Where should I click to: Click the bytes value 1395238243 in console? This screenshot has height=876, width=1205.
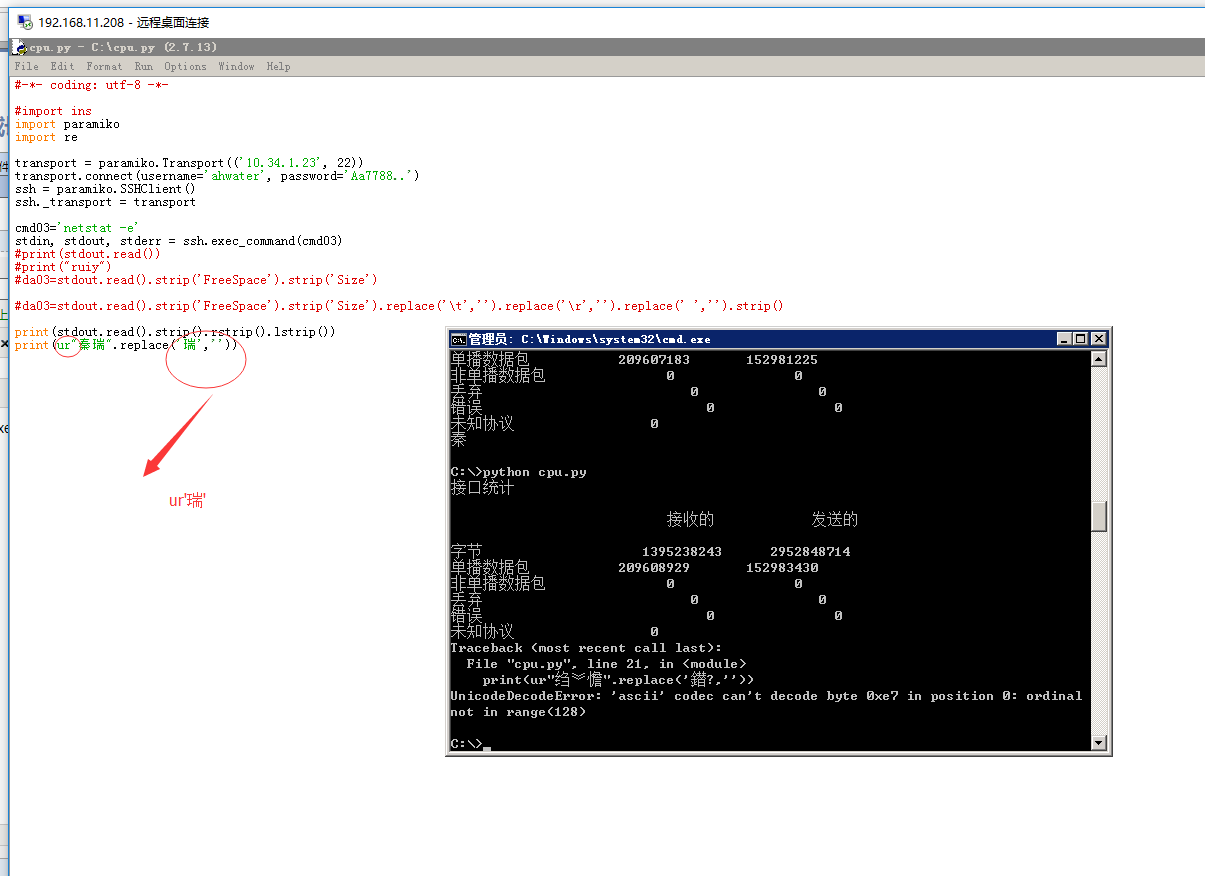[x=682, y=552]
